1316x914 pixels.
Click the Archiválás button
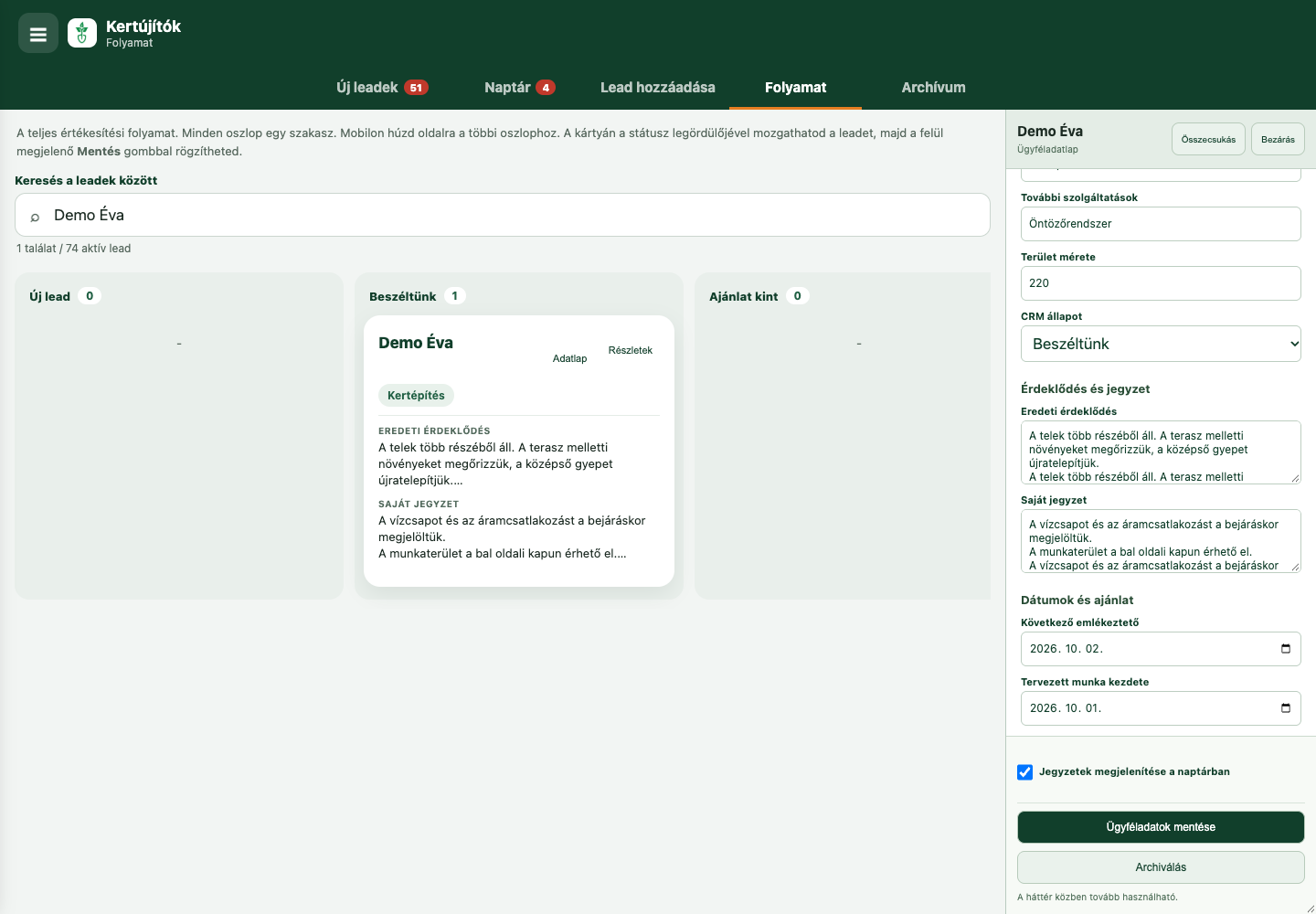(x=1161, y=867)
